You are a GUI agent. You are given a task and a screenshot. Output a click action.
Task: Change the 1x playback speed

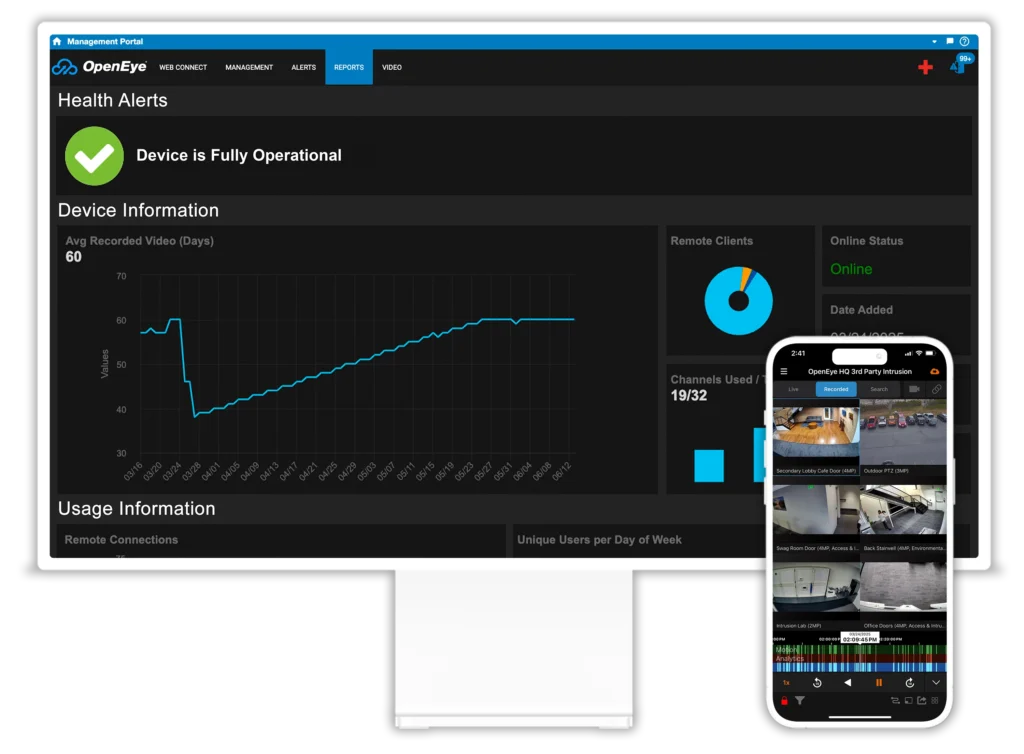pos(786,683)
